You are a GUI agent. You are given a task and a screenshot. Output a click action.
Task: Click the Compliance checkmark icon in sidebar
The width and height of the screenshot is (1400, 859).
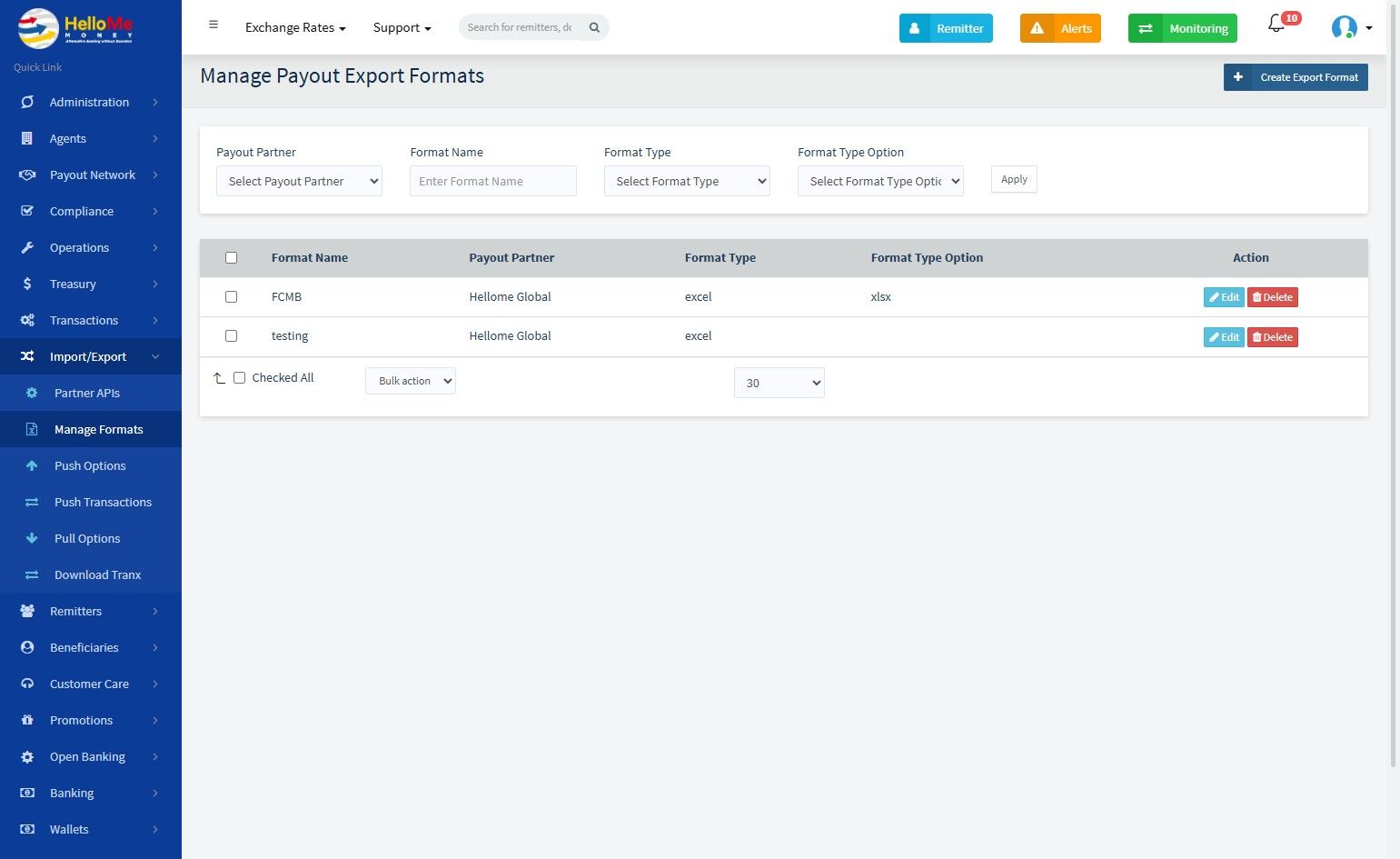coord(27,211)
